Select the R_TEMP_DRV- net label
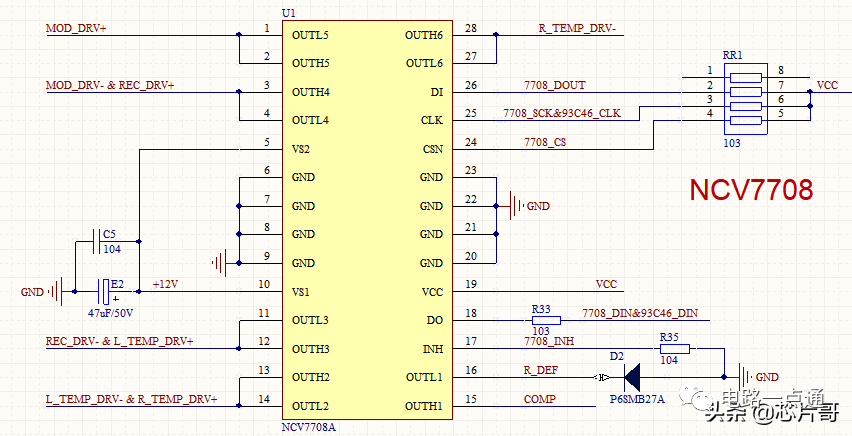 pos(577,29)
